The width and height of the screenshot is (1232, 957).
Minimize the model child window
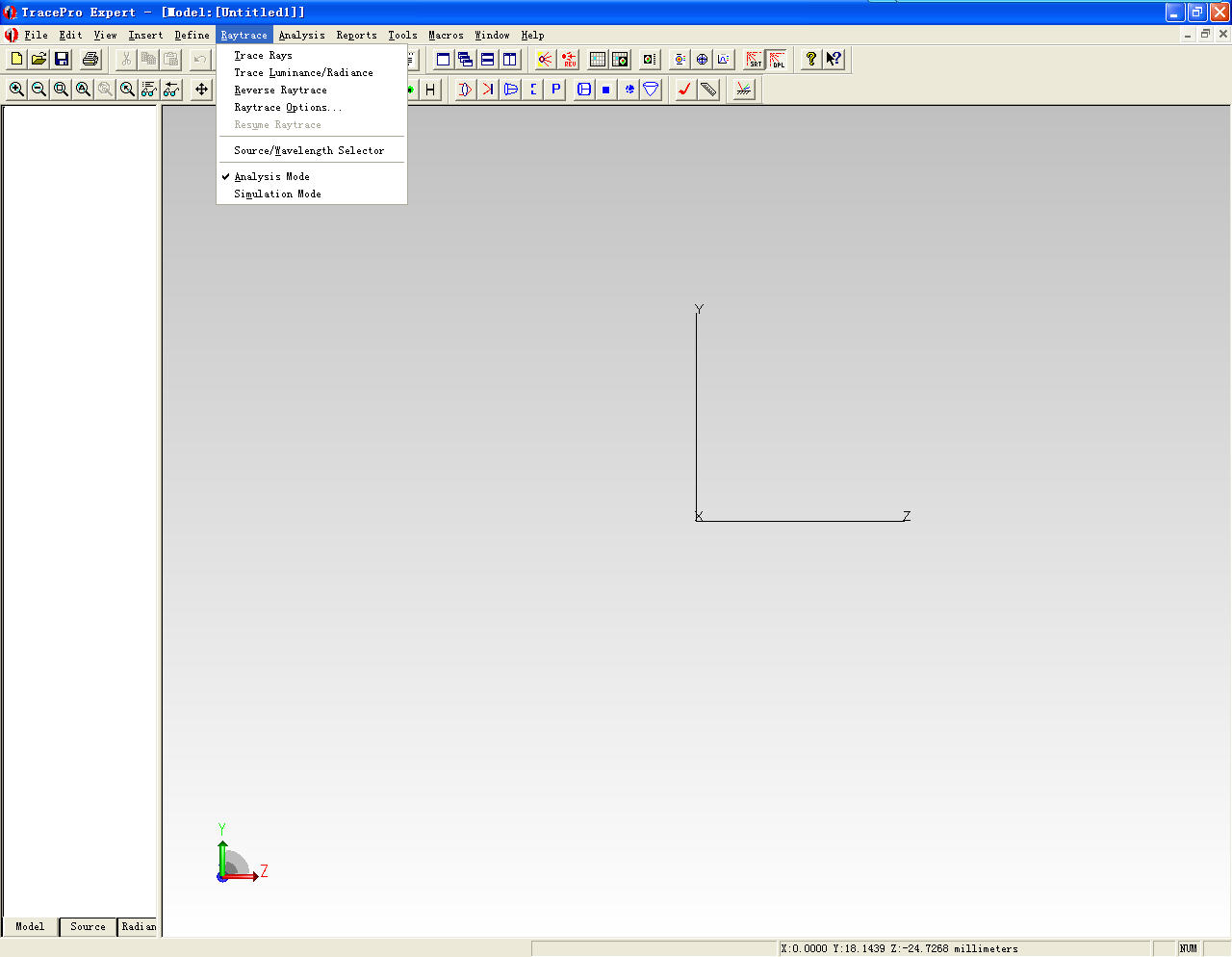click(x=1188, y=34)
